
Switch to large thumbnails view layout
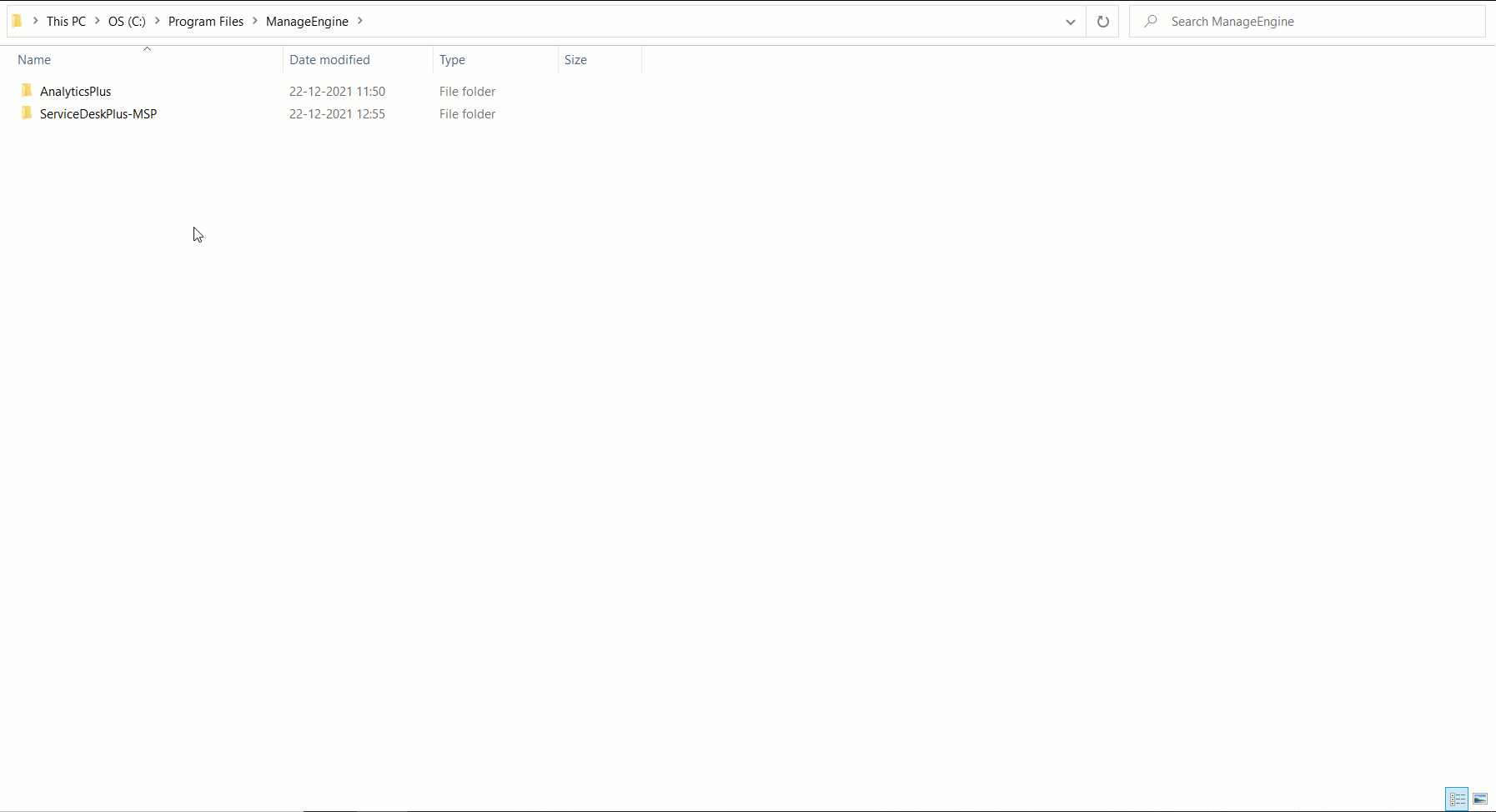pos(1480,799)
